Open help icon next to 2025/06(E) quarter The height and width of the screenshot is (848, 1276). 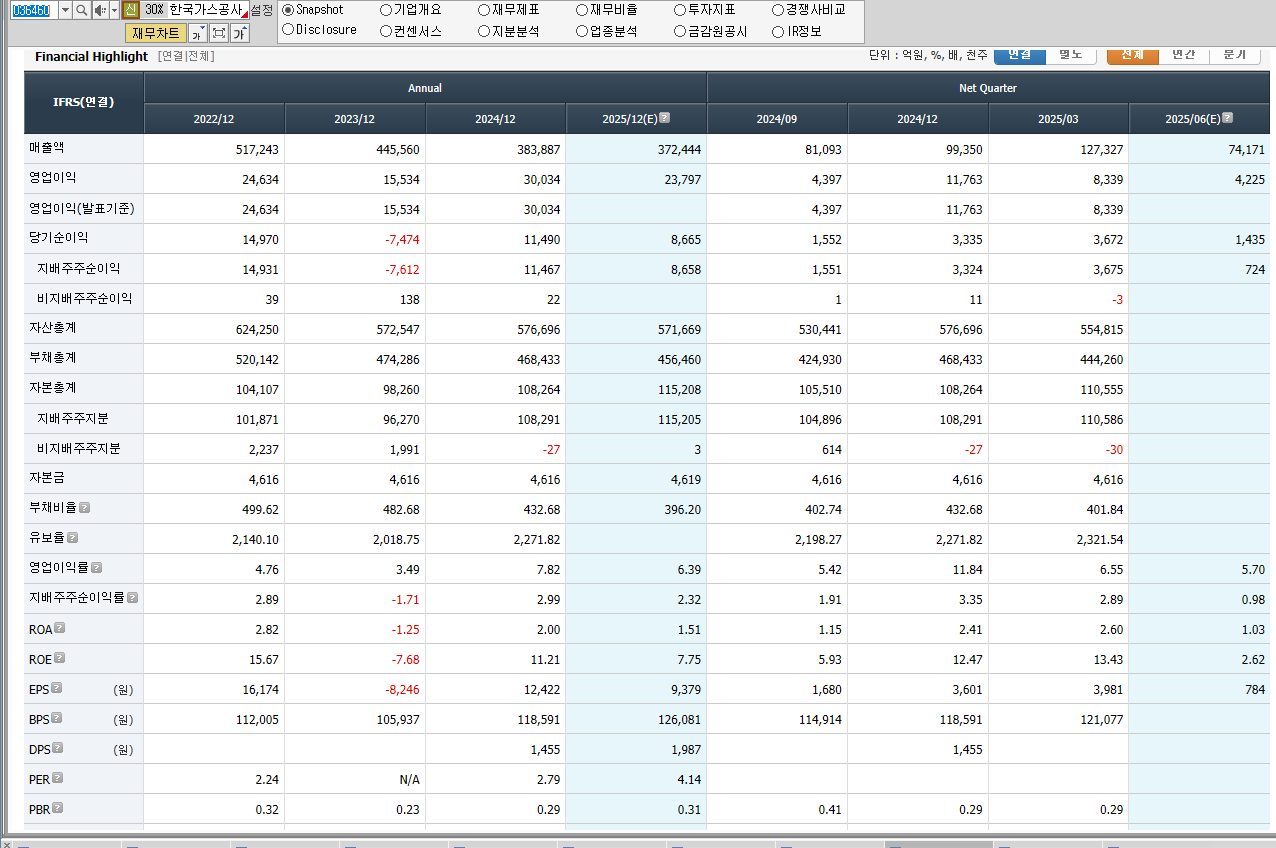(x=1228, y=118)
